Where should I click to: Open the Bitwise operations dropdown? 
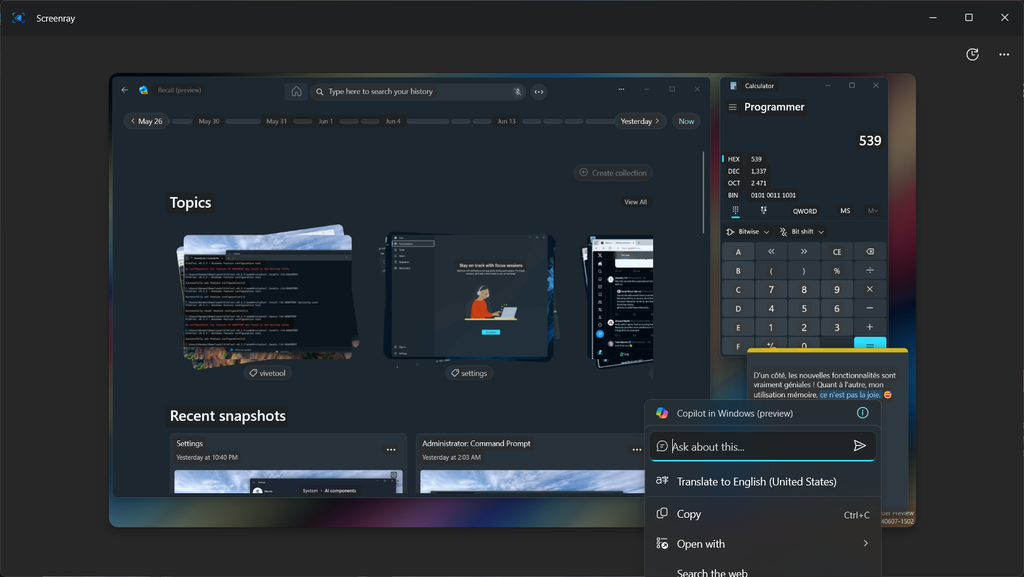coord(748,231)
